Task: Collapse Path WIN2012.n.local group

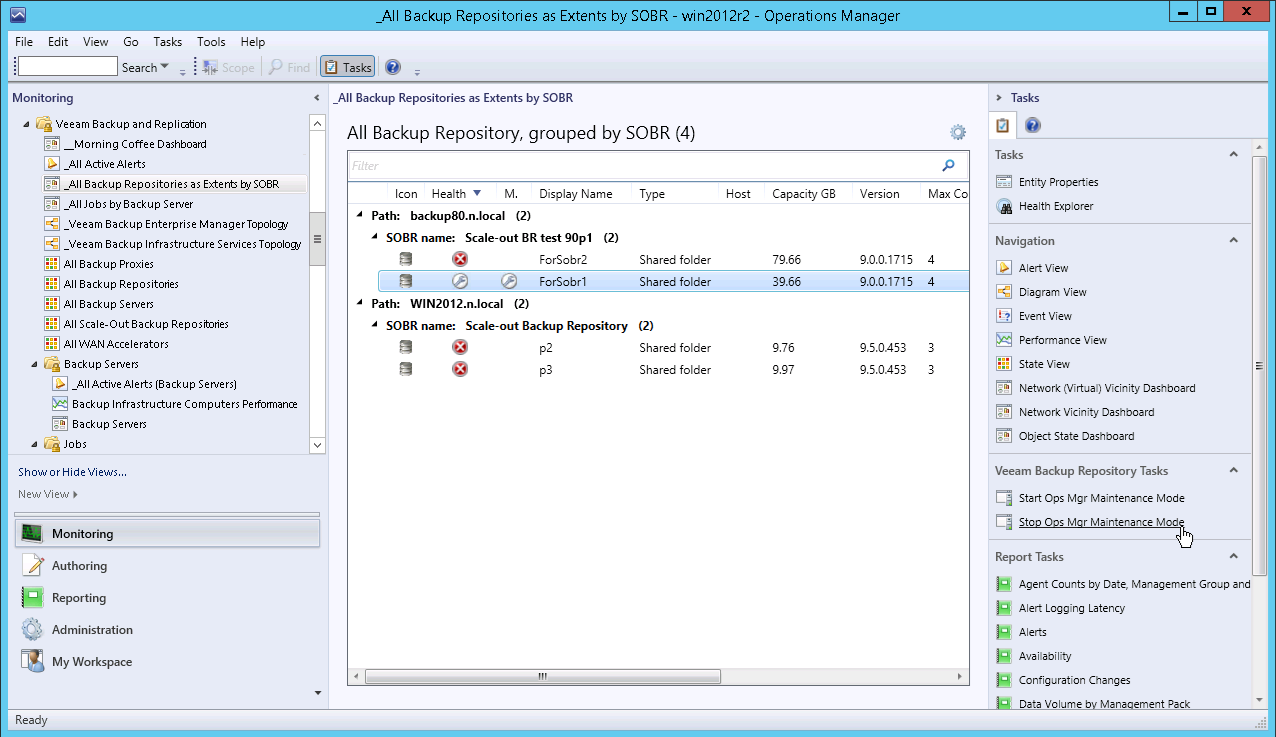Action: (360, 304)
